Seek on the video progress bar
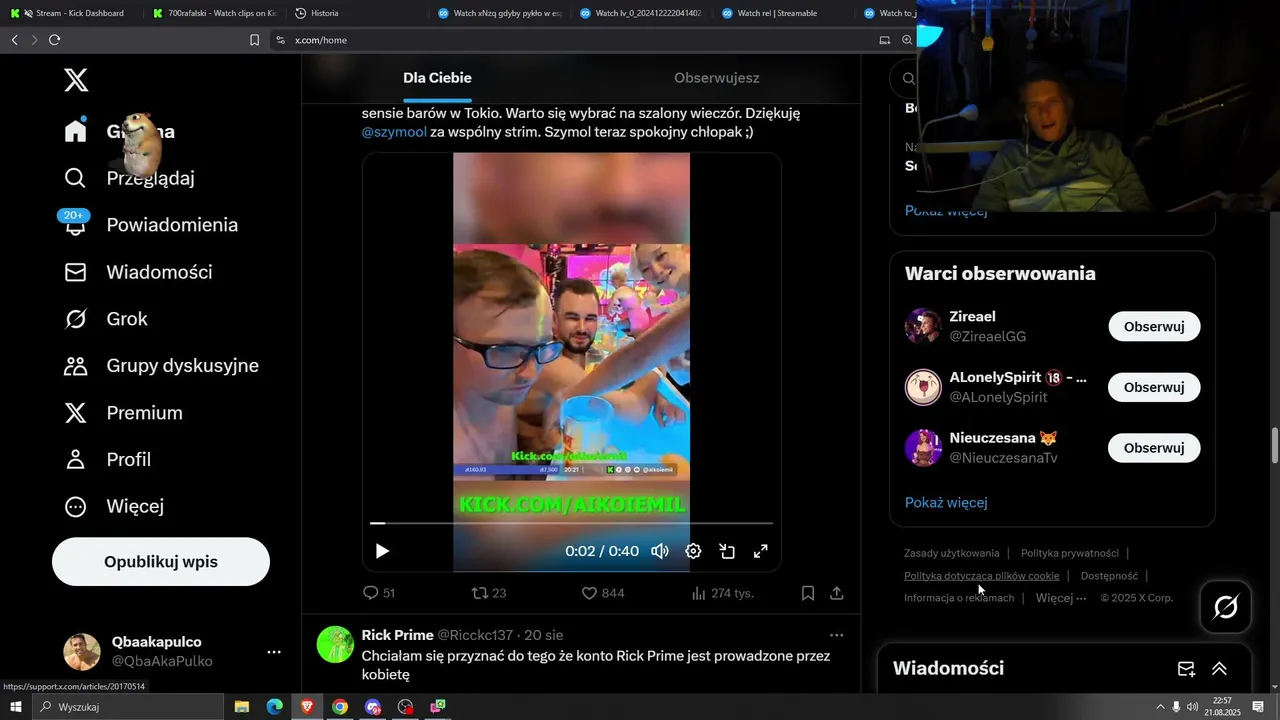 pos(571,523)
